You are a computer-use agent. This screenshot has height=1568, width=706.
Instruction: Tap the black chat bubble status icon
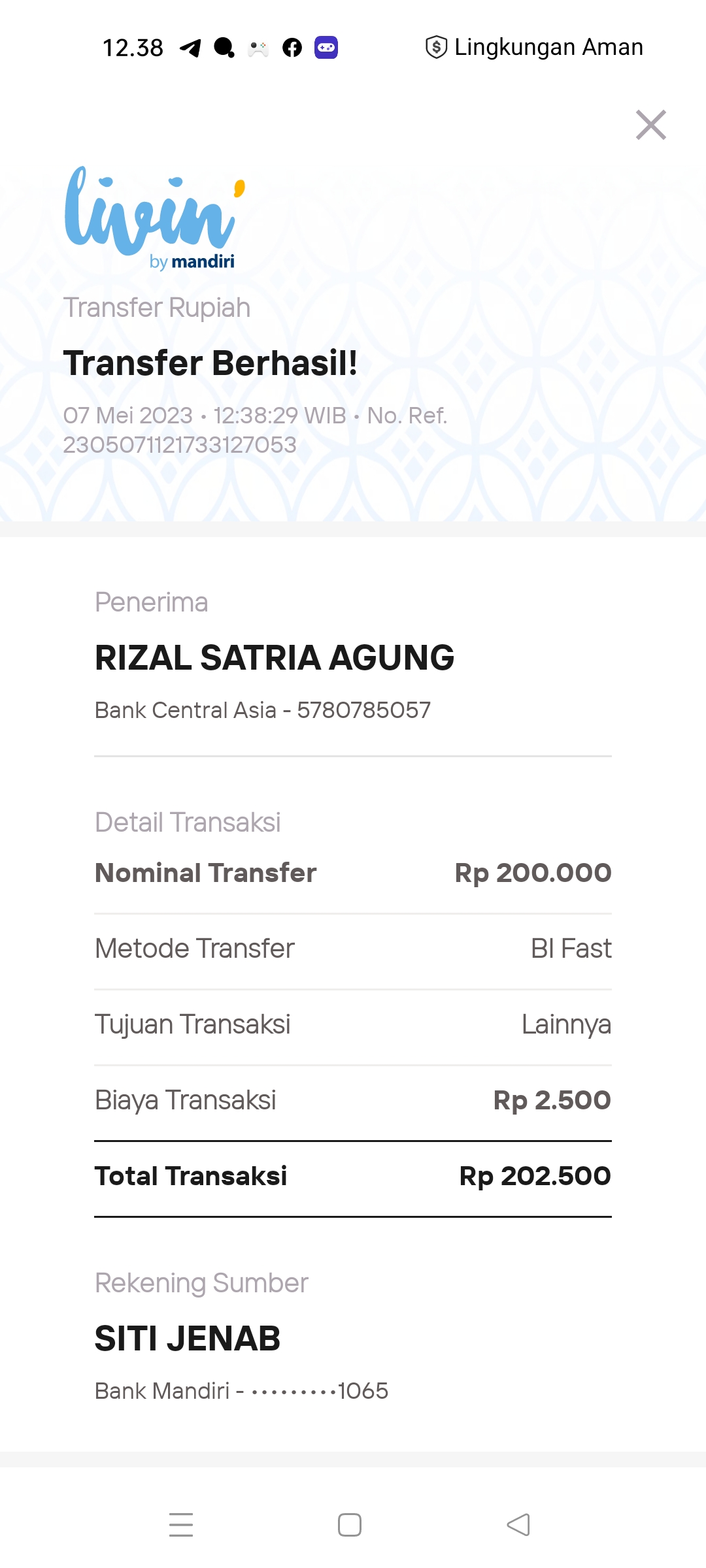point(224,48)
